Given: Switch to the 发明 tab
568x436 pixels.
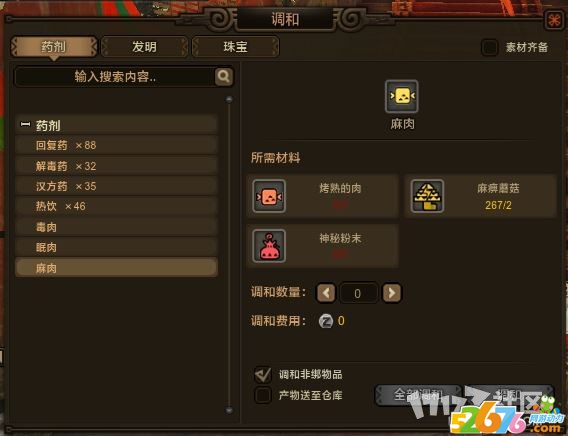Looking at the screenshot, I should coord(145,47).
